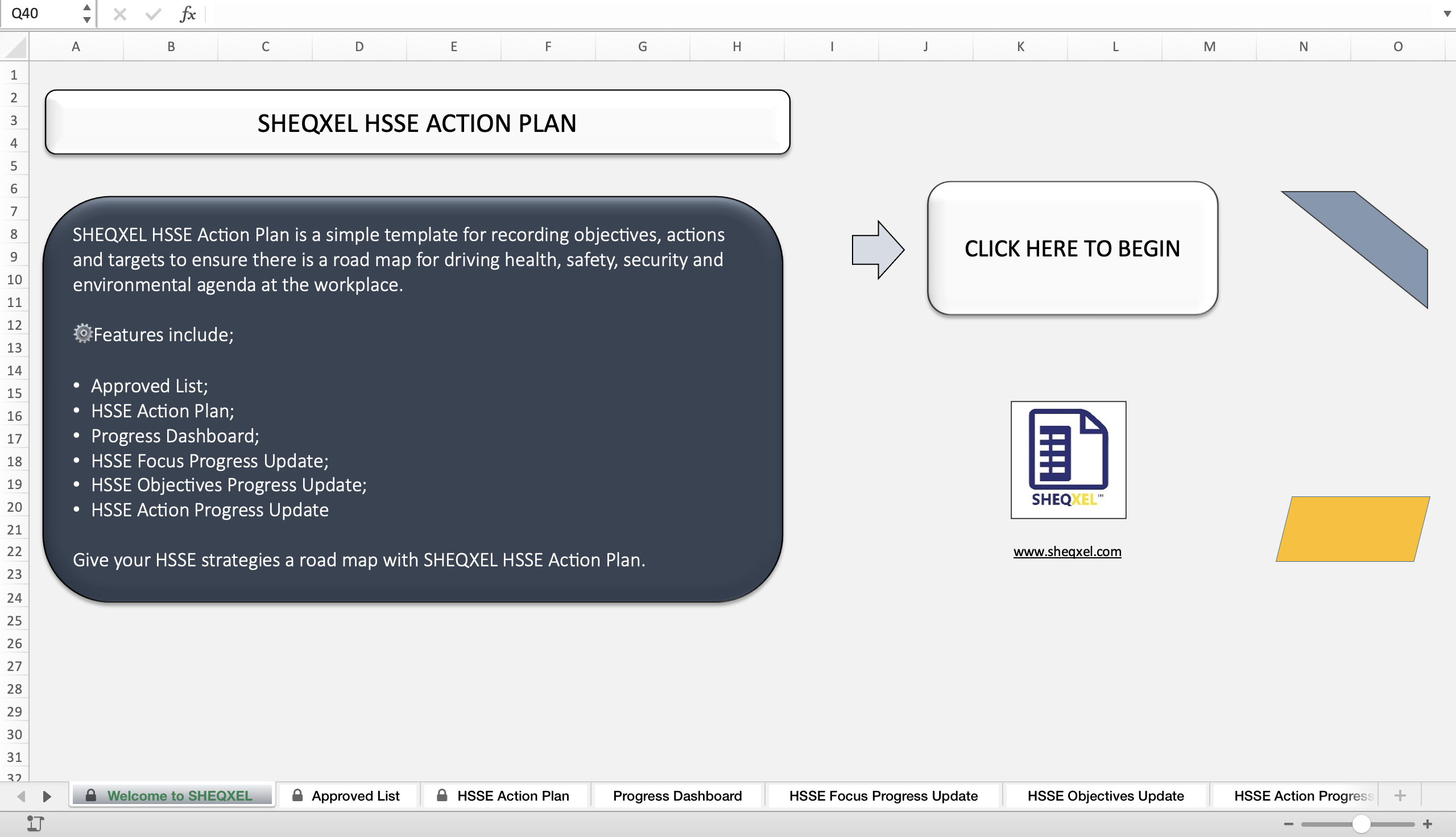The image size is (1456, 837).
Task: Click the confirm checkmark formula bar icon
Action: [x=153, y=14]
